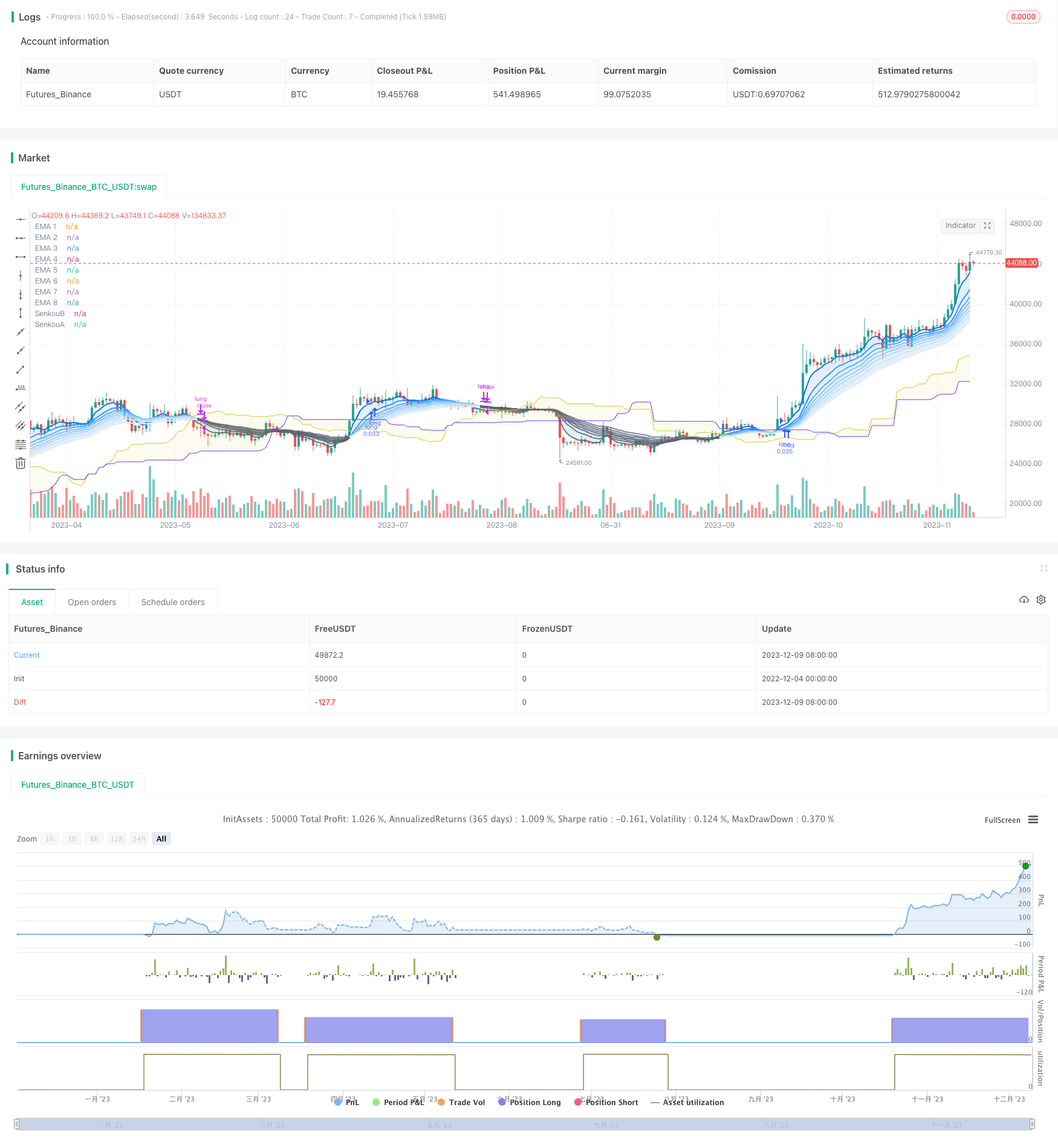
Task: Toggle the Position Short series legend
Action: coord(606,1103)
